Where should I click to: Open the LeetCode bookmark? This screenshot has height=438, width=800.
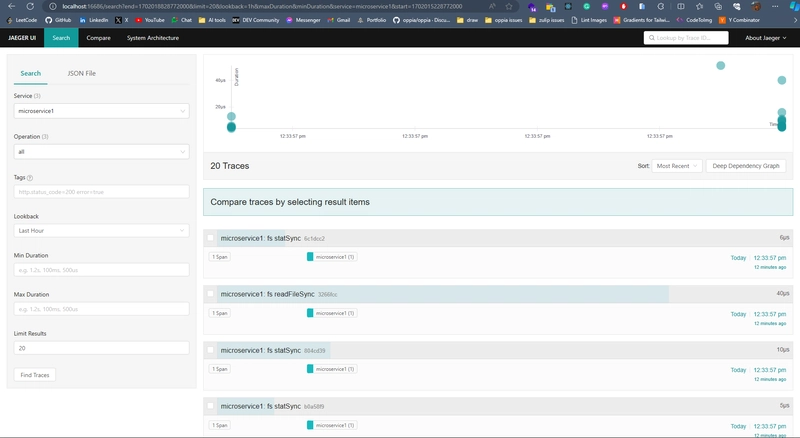(22, 20)
